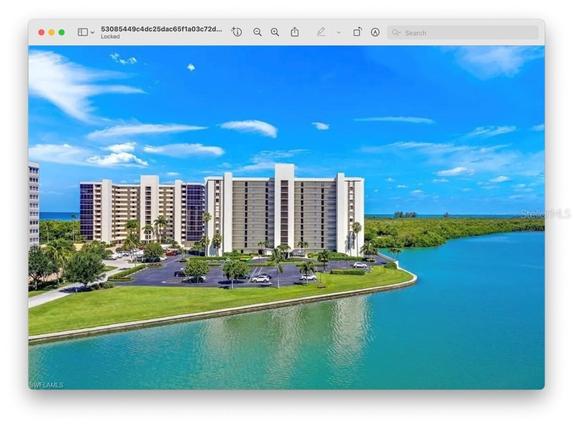
Task: Expand the sidebar view options chevron
Action: tap(92, 33)
